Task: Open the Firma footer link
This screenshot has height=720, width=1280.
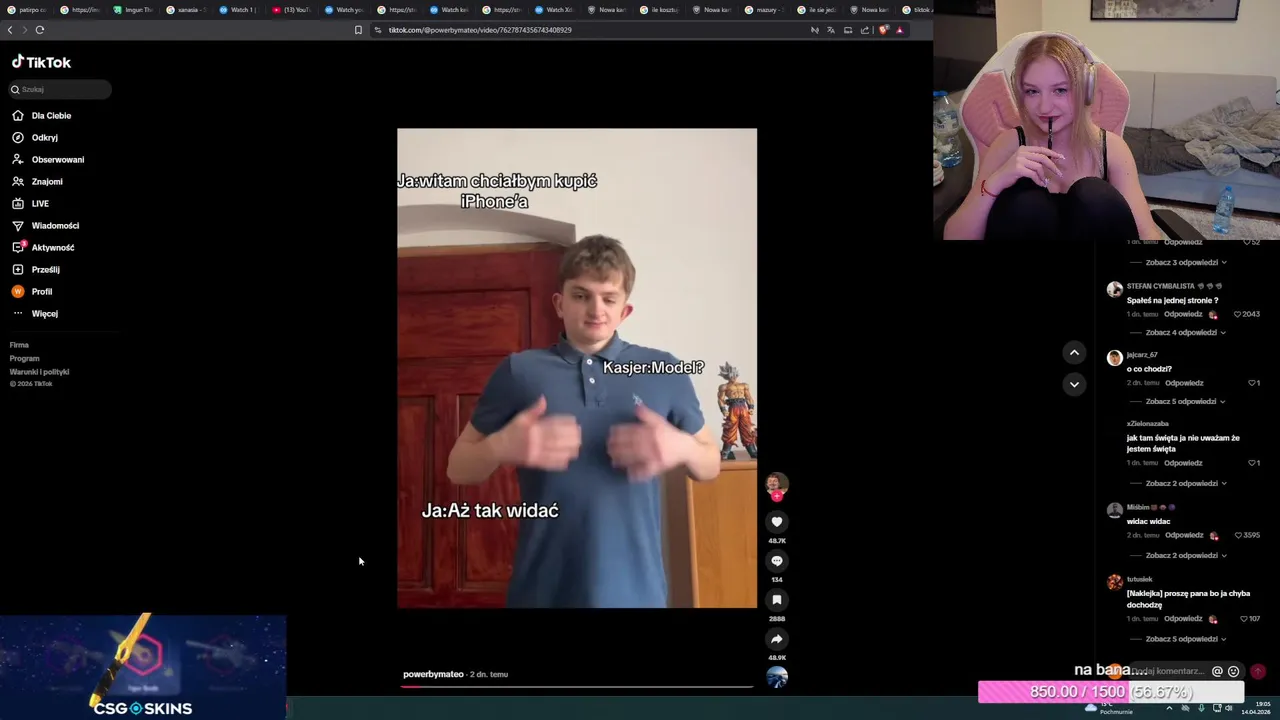Action: point(19,345)
